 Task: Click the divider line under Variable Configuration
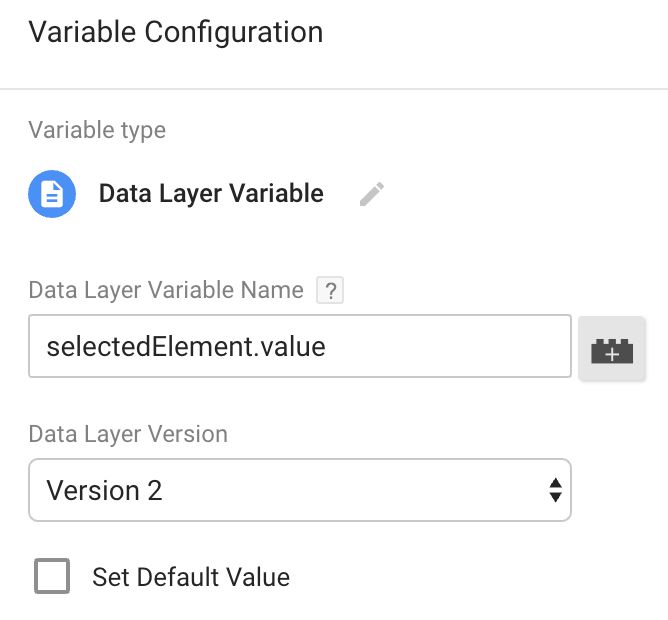(x=334, y=89)
